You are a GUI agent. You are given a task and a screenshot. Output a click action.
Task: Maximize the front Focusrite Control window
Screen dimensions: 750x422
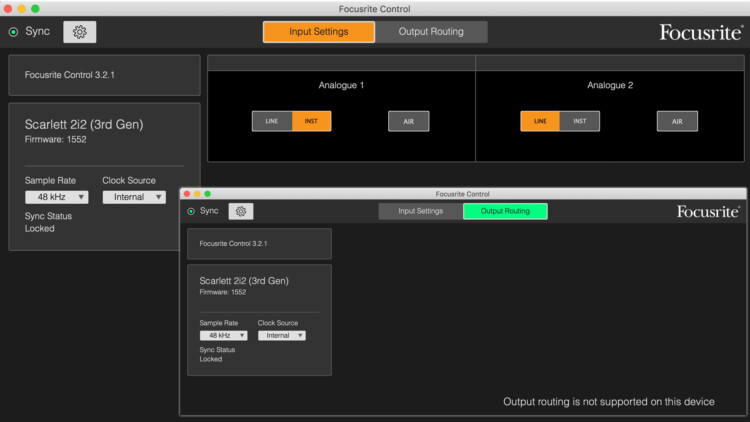point(207,194)
